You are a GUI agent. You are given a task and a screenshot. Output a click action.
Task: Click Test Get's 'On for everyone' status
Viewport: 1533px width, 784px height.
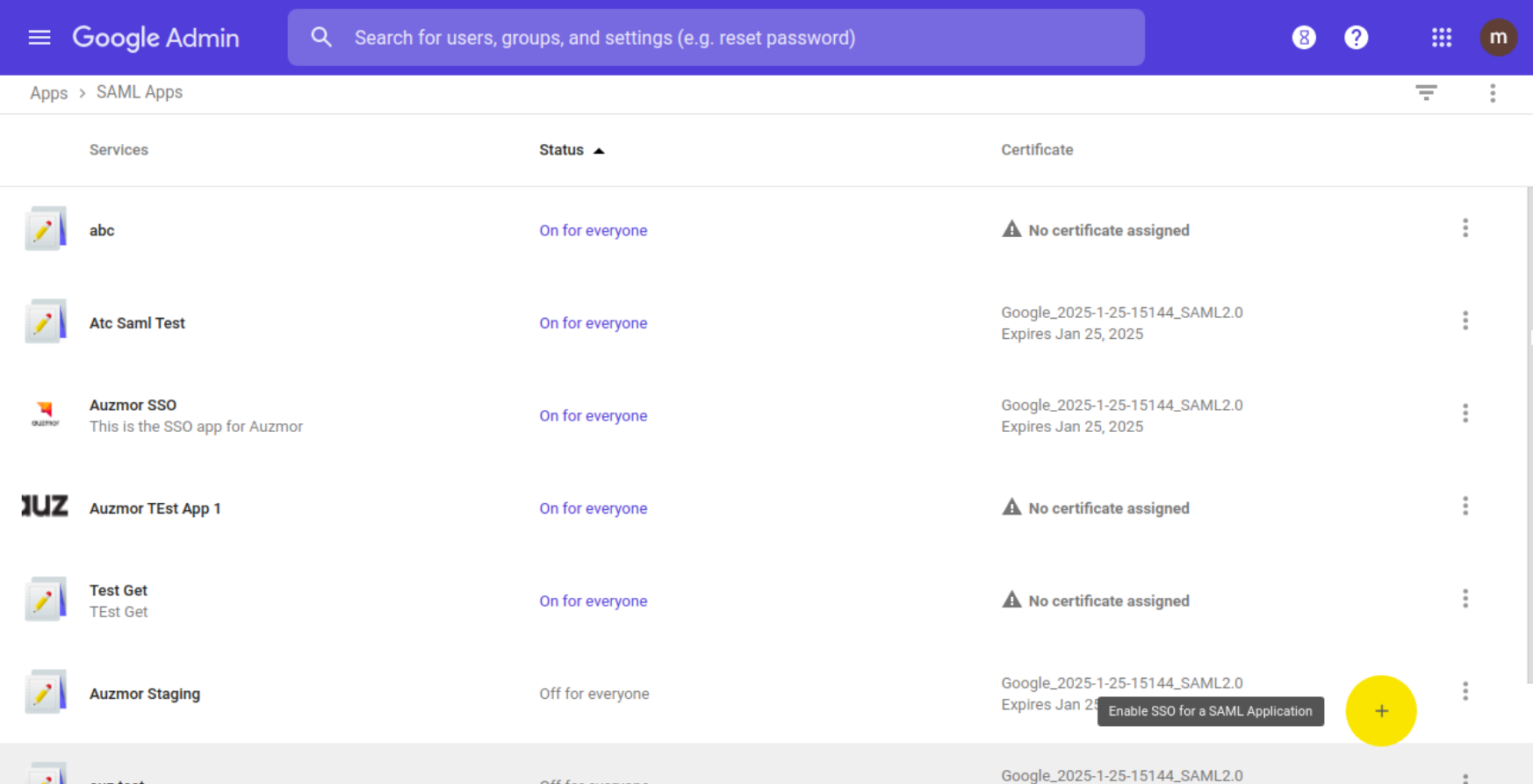coord(594,601)
